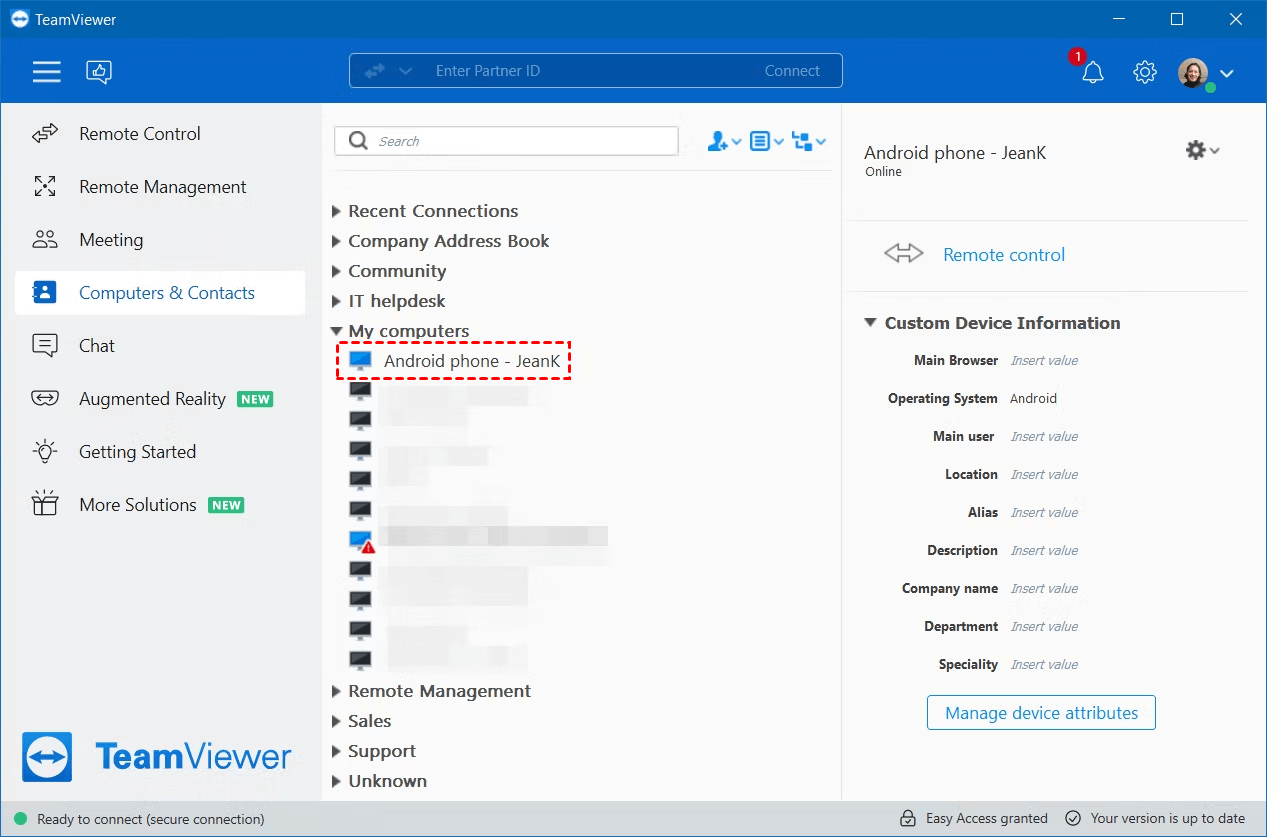
Task: Open the Chat section
Action: [96, 346]
